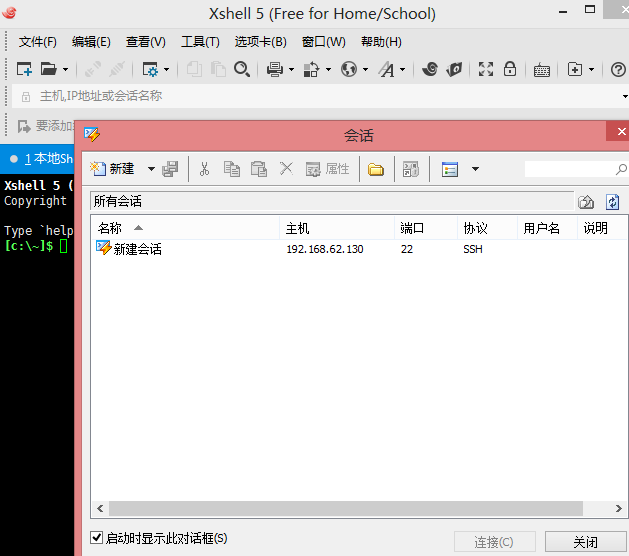Click the add panel plus icon
The width and height of the screenshot is (629, 556).
pos(575,69)
